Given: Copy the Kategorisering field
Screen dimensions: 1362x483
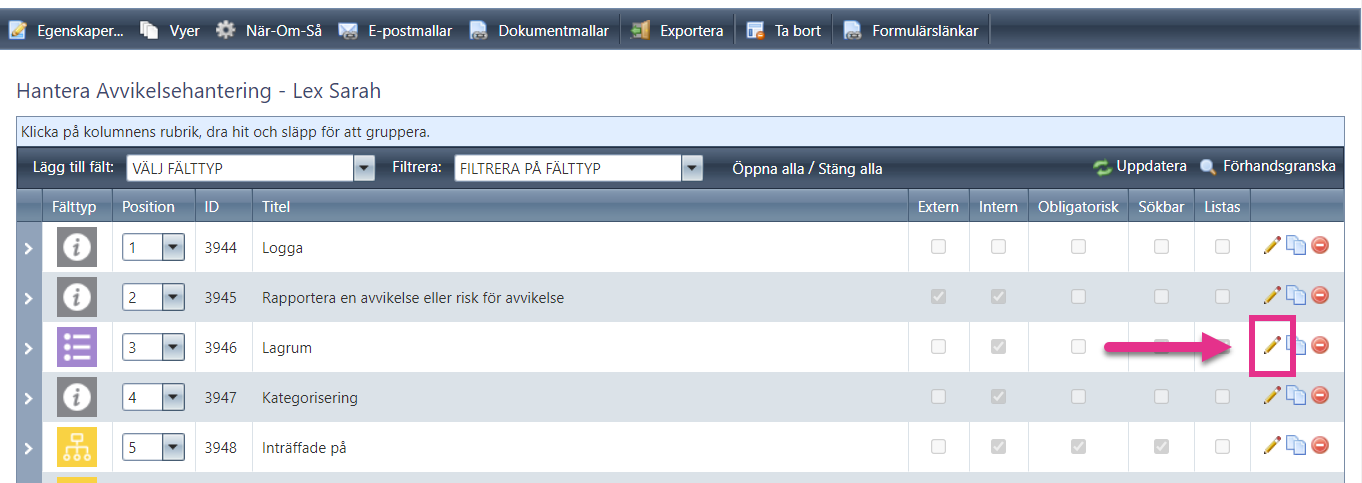Looking at the screenshot, I should [1296, 395].
